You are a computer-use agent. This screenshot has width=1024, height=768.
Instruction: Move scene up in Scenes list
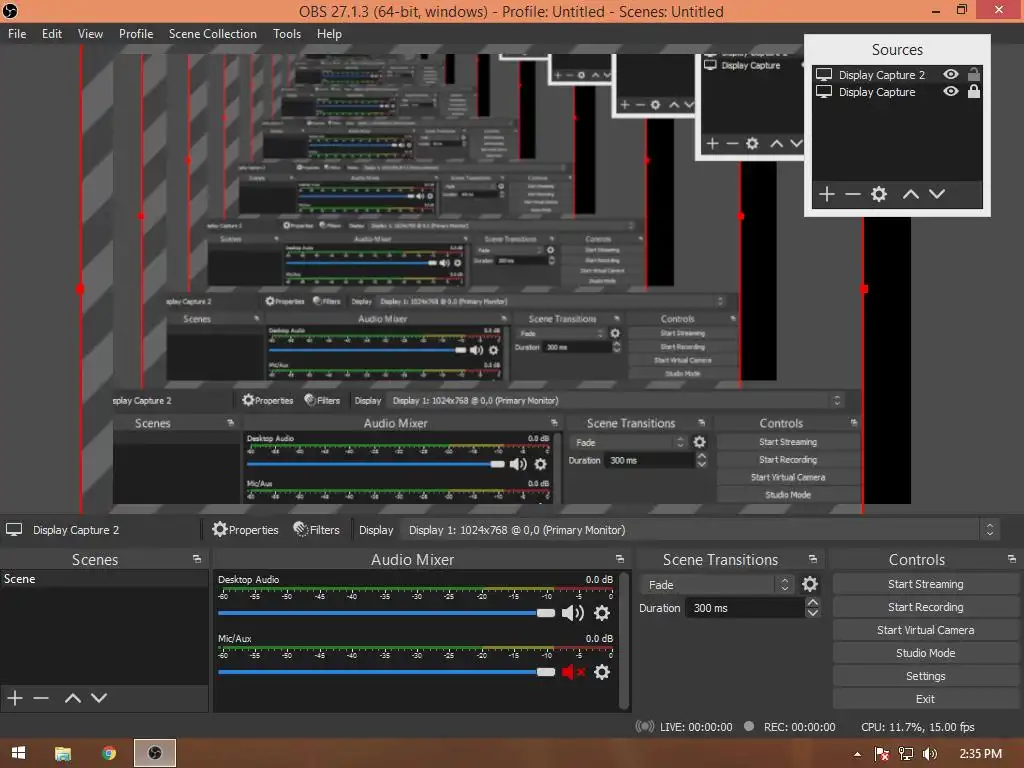[72, 698]
